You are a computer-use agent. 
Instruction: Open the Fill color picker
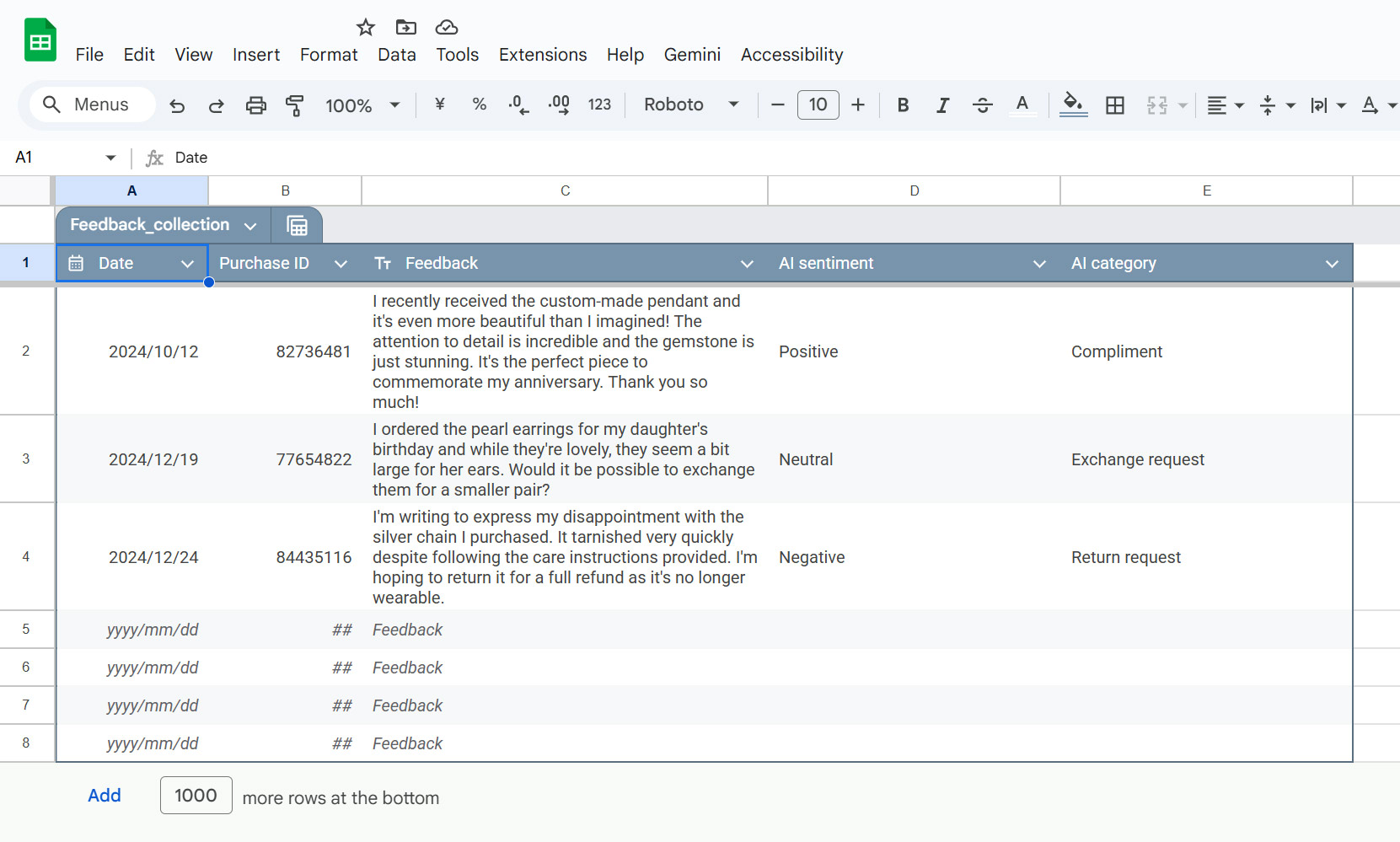click(x=1072, y=105)
